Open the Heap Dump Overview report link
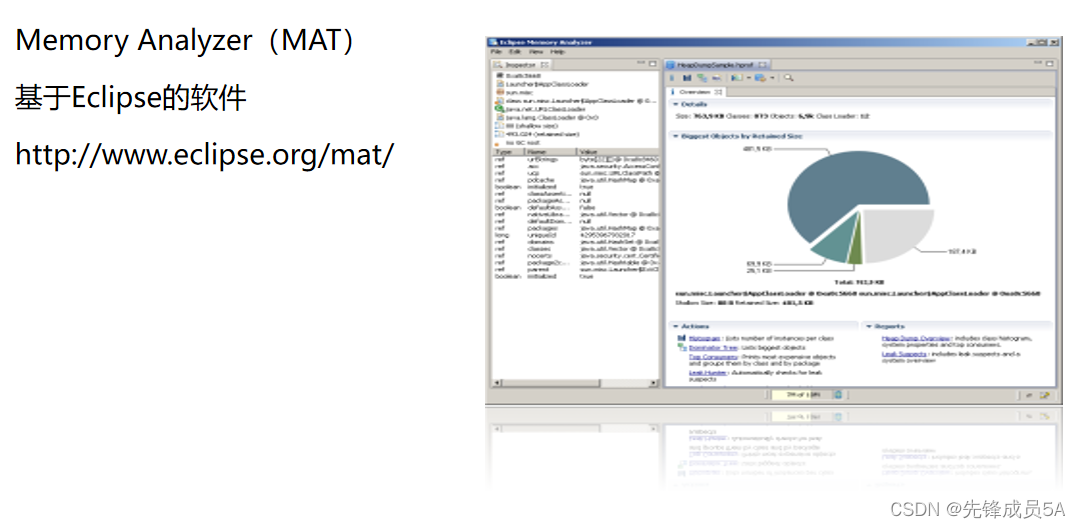This screenshot has height=528, width=1081. pos(915,338)
